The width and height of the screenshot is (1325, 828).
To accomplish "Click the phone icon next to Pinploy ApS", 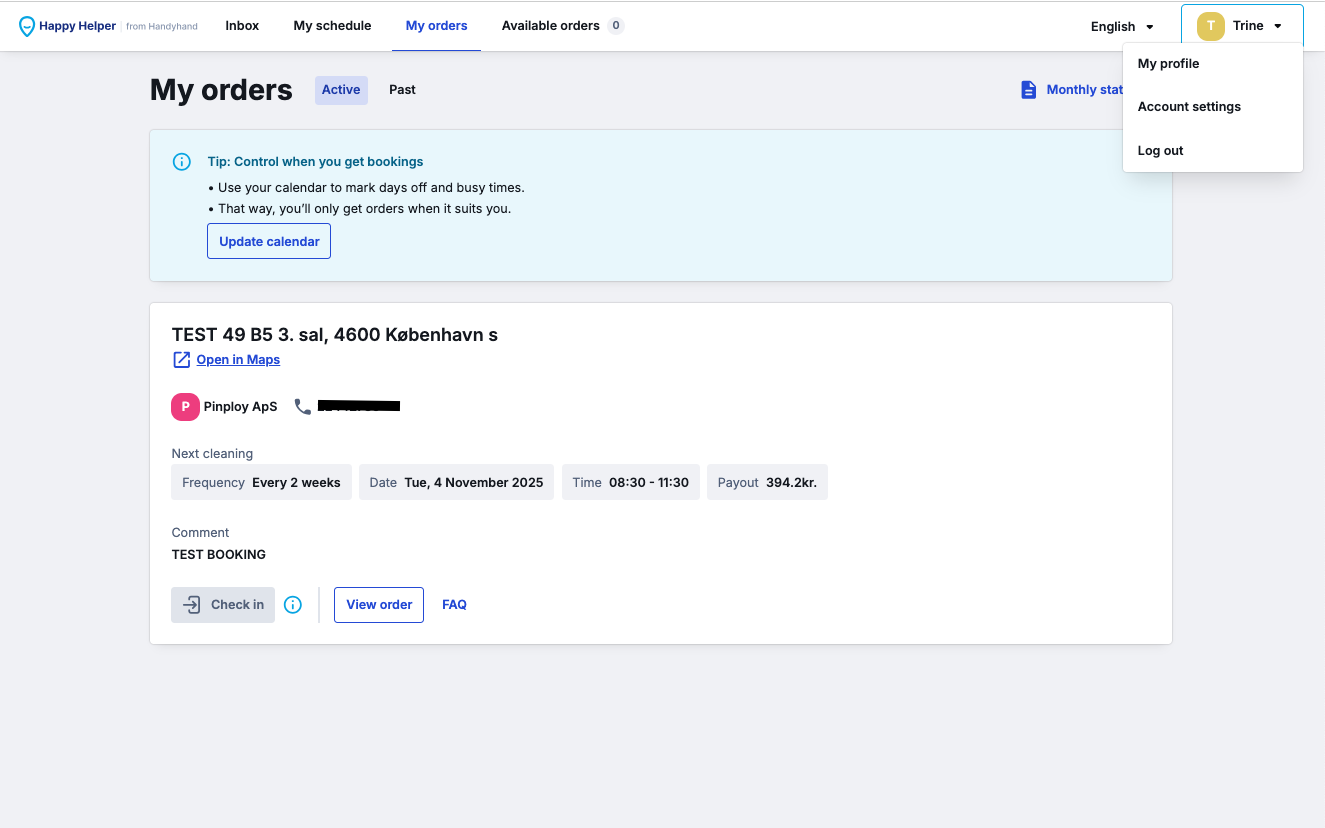I will pyautogui.click(x=303, y=407).
